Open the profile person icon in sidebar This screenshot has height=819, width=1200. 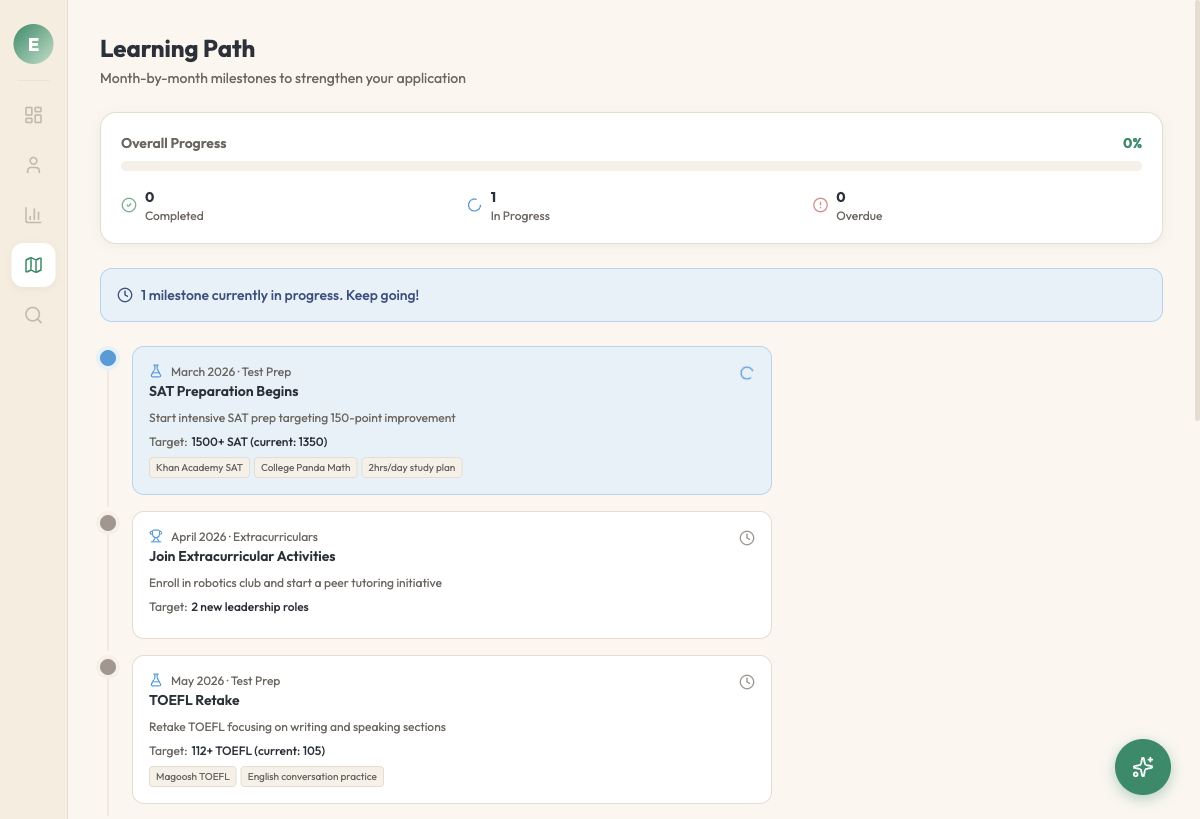pos(33,165)
